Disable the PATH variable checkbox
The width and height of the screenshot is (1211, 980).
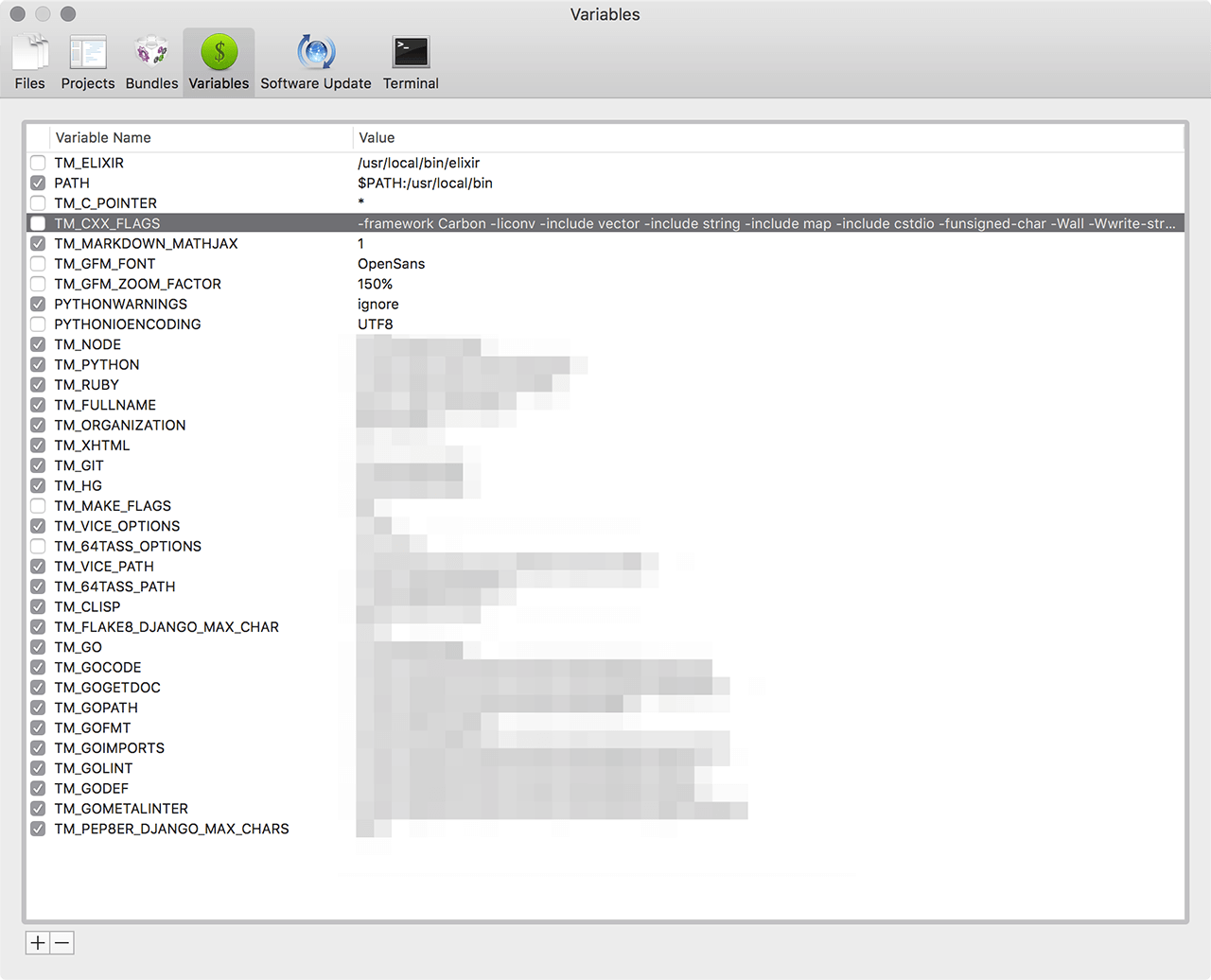pos(38,183)
